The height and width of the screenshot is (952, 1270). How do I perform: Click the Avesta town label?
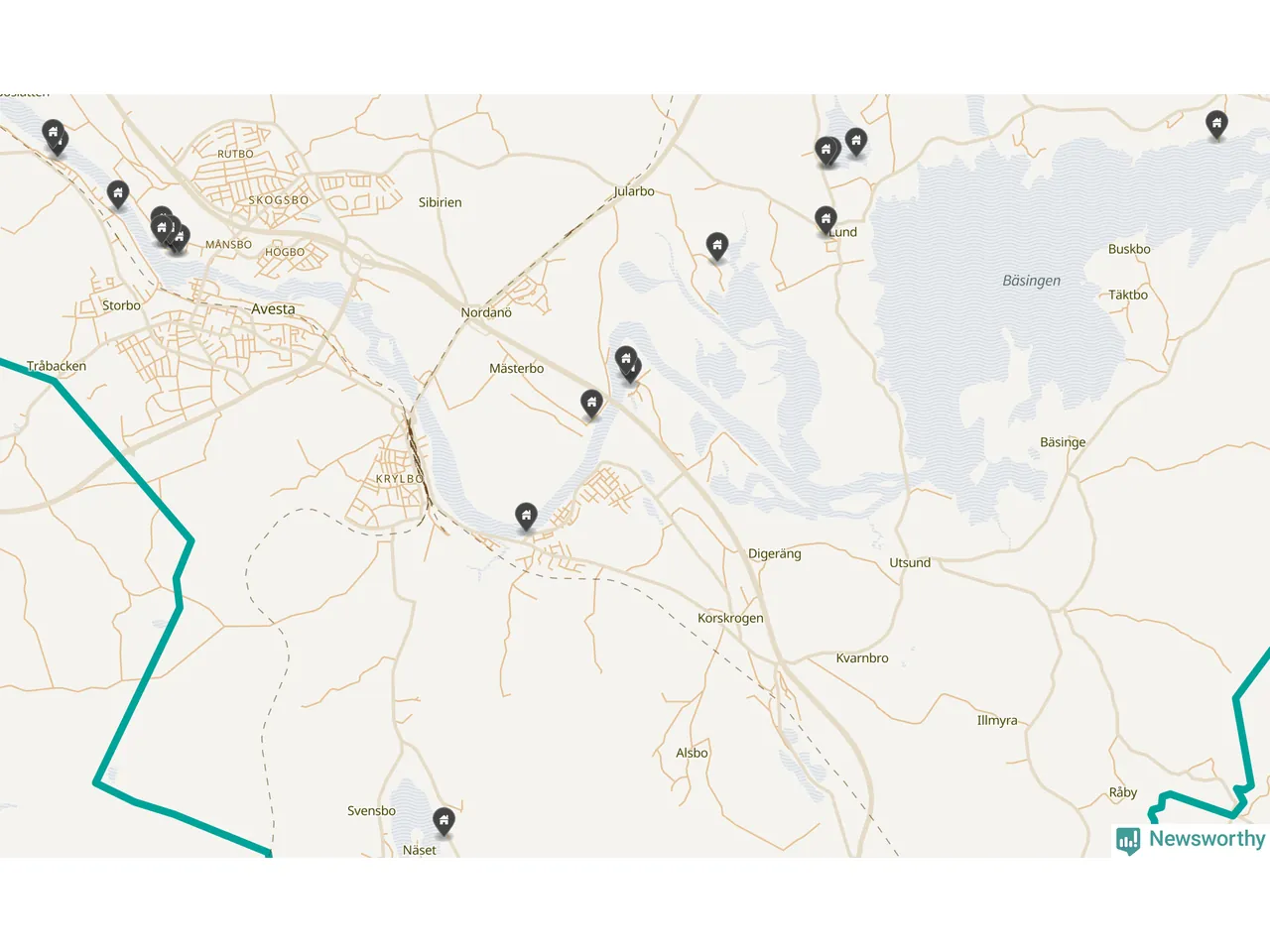click(273, 309)
